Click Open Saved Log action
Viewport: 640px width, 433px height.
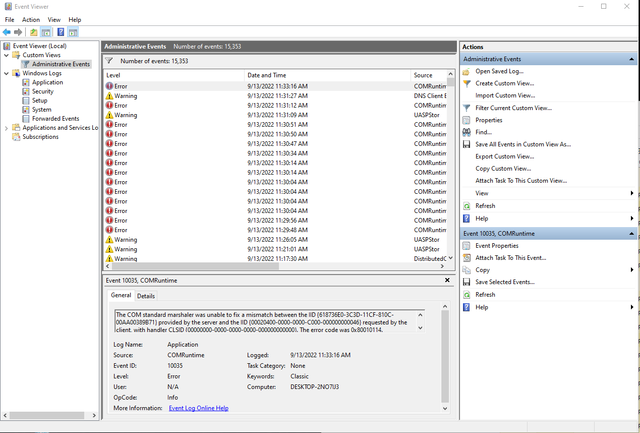(499, 71)
